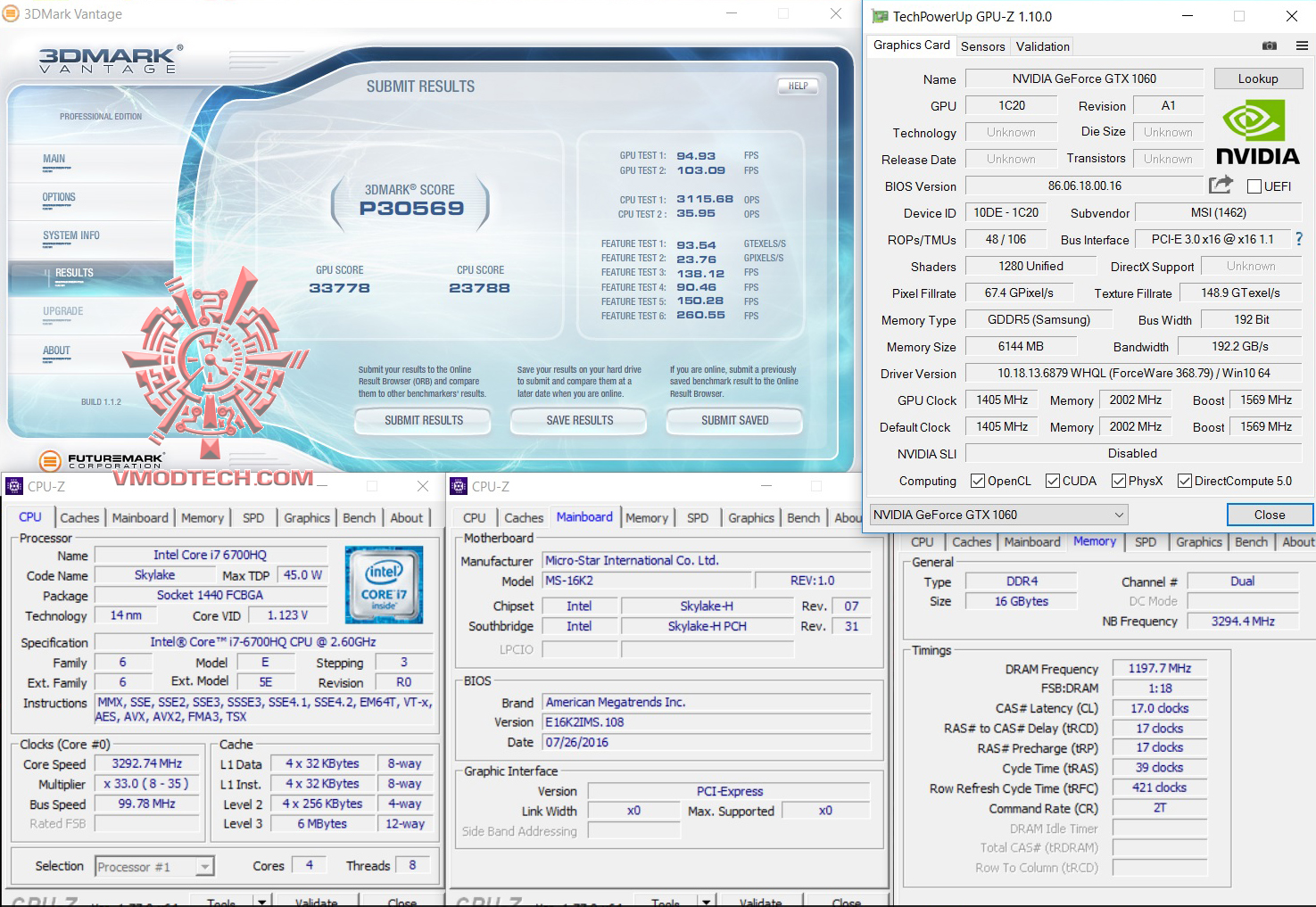Toggle the UEFI checkbox in GPU-Z
1316x907 pixels.
click(1254, 186)
